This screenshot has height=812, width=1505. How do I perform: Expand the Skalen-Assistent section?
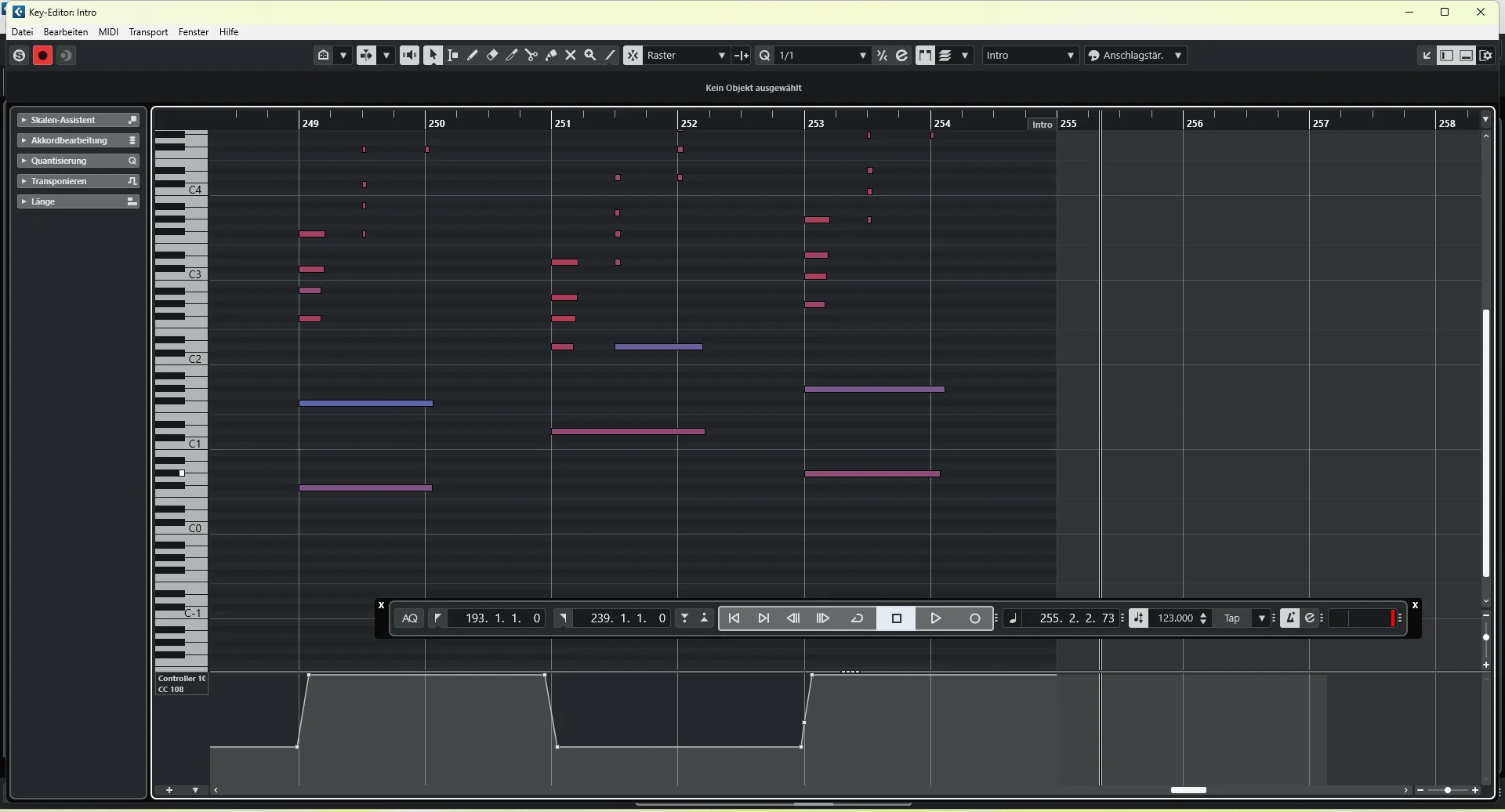pos(78,120)
